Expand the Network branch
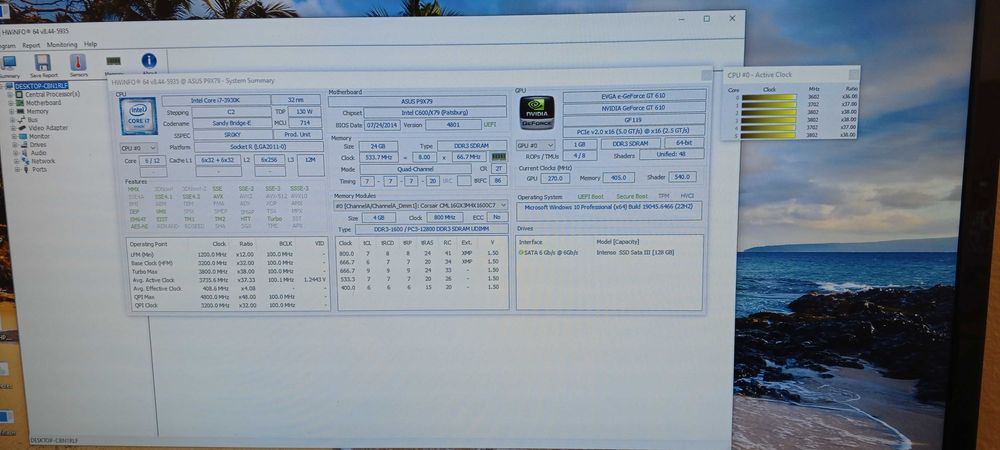This screenshot has height=450, width=1000. click(x=17, y=161)
